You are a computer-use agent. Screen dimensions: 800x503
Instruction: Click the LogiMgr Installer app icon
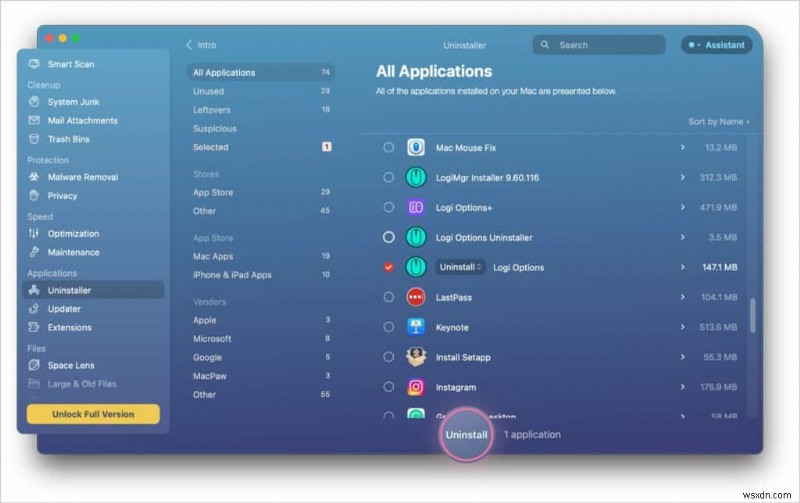tap(416, 178)
